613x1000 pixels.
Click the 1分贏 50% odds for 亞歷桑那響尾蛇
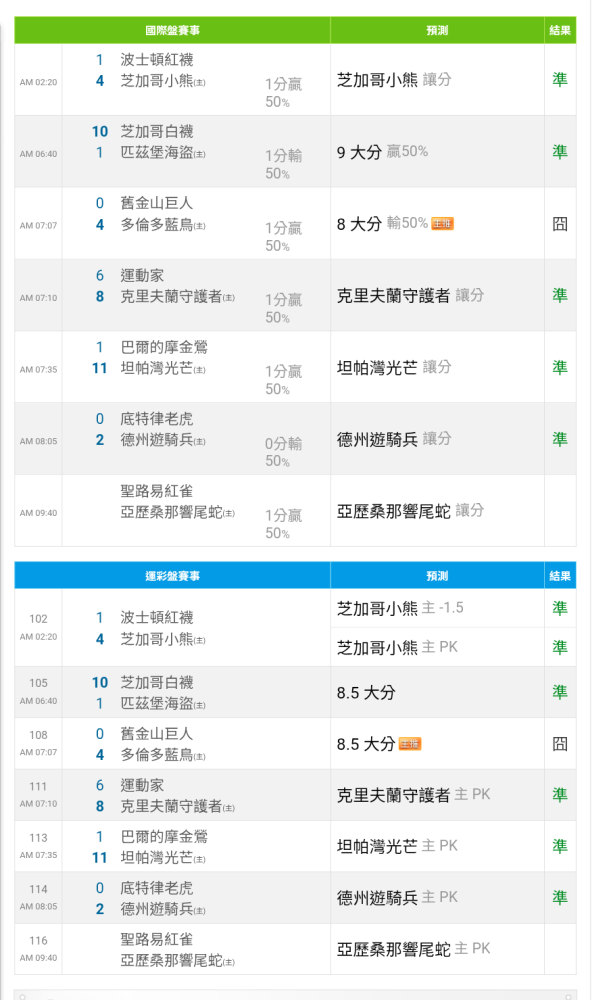click(283, 524)
